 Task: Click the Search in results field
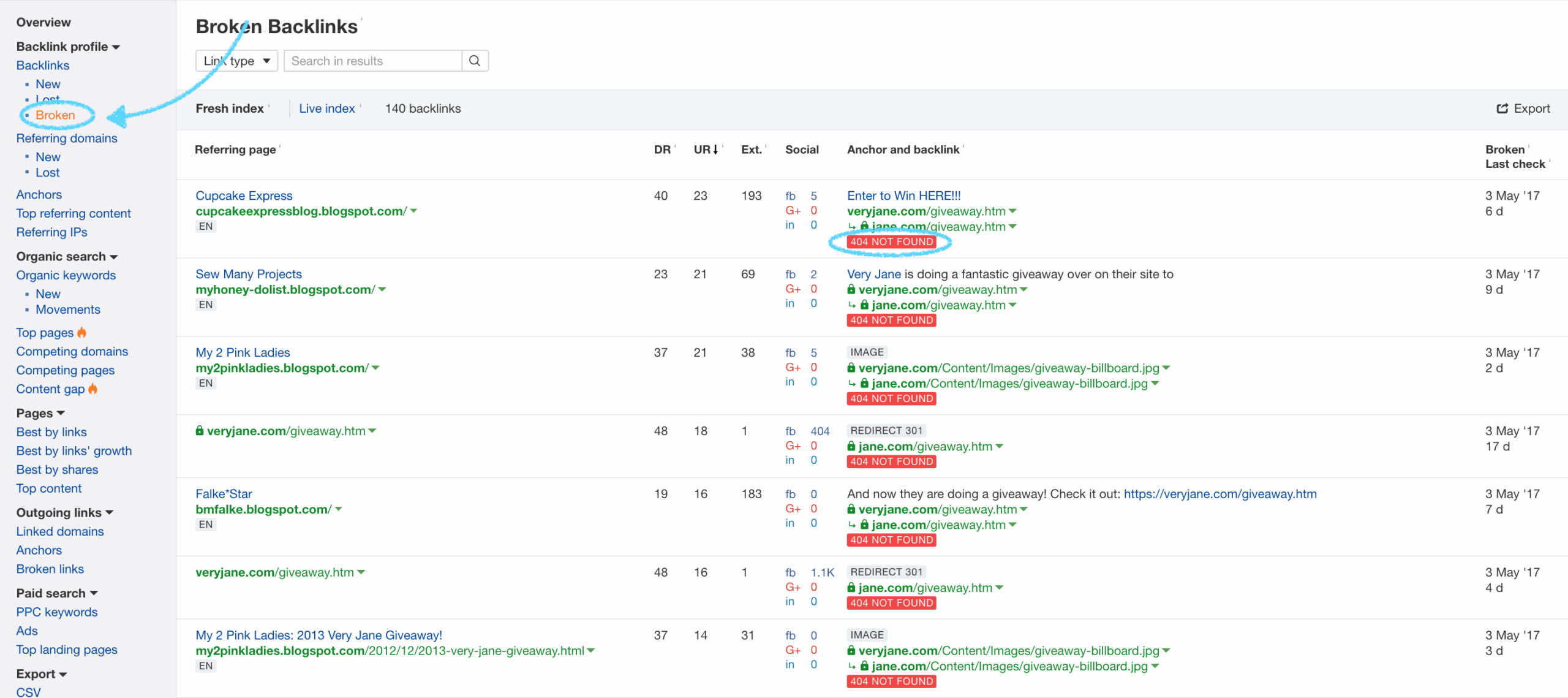point(373,61)
